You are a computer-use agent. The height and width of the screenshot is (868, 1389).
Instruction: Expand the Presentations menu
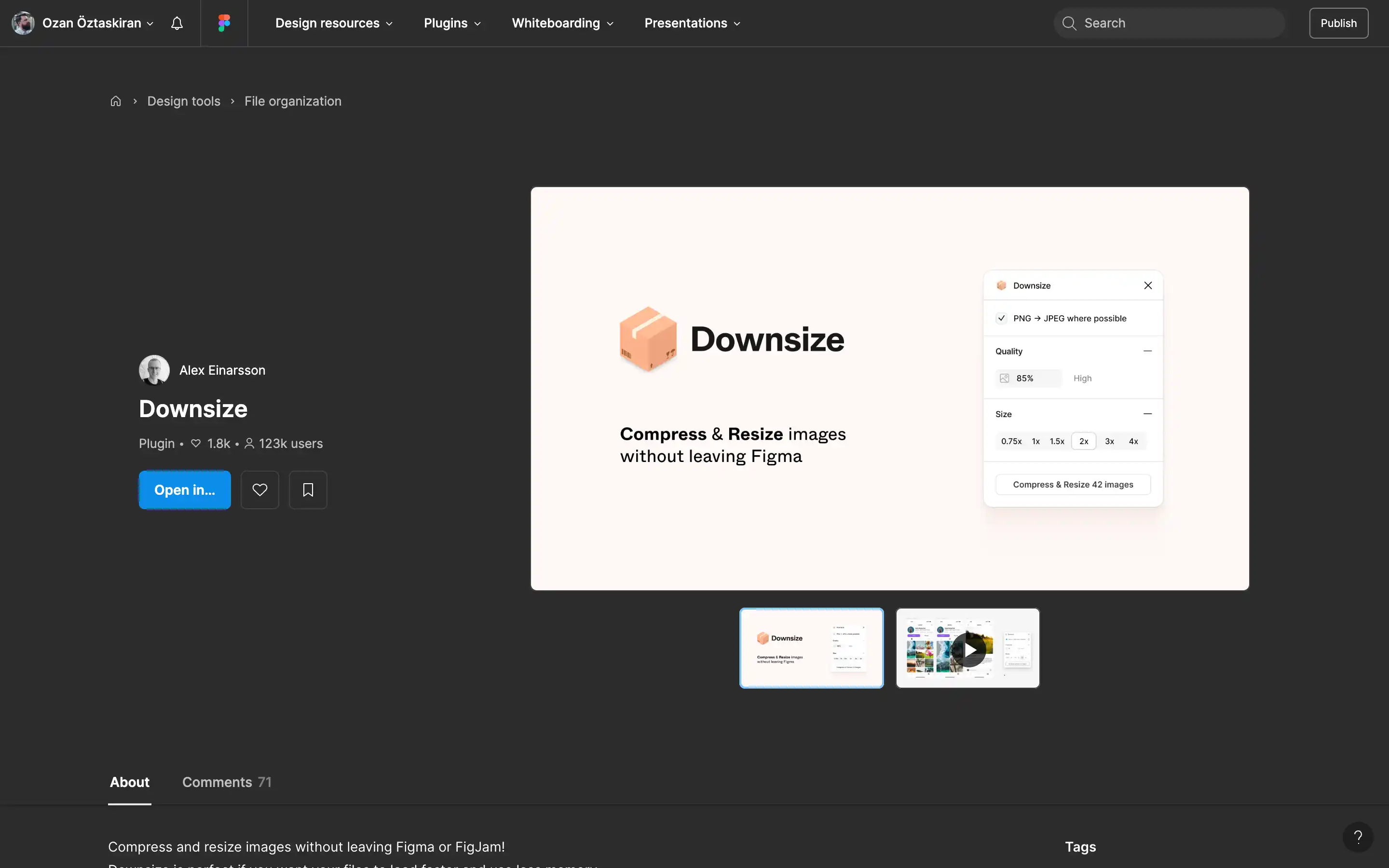tap(692, 23)
